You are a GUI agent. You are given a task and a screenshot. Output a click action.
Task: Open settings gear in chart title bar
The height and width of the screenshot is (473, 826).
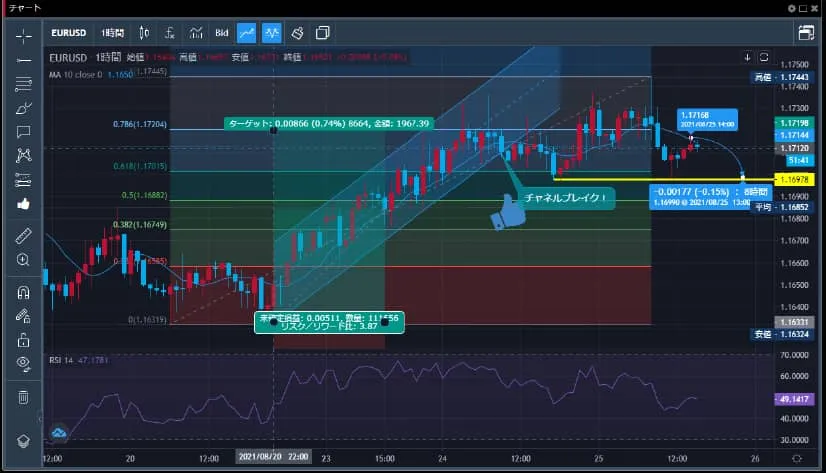[x=792, y=8]
